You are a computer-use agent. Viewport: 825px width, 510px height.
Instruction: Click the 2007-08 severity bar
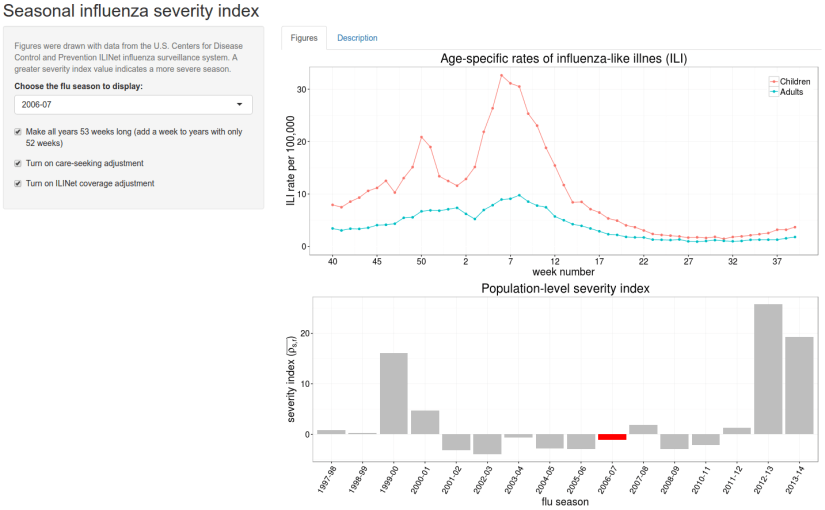pyautogui.click(x=643, y=430)
